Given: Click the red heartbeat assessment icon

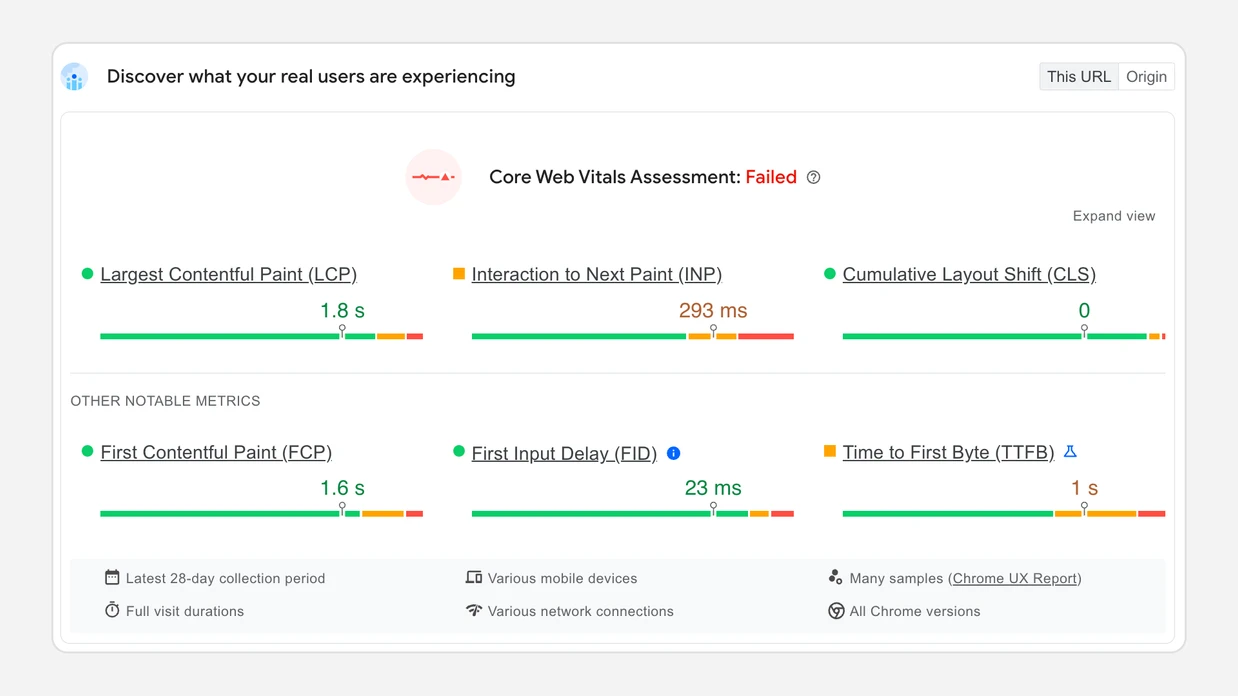Looking at the screenshot, I should click(433, 176).
